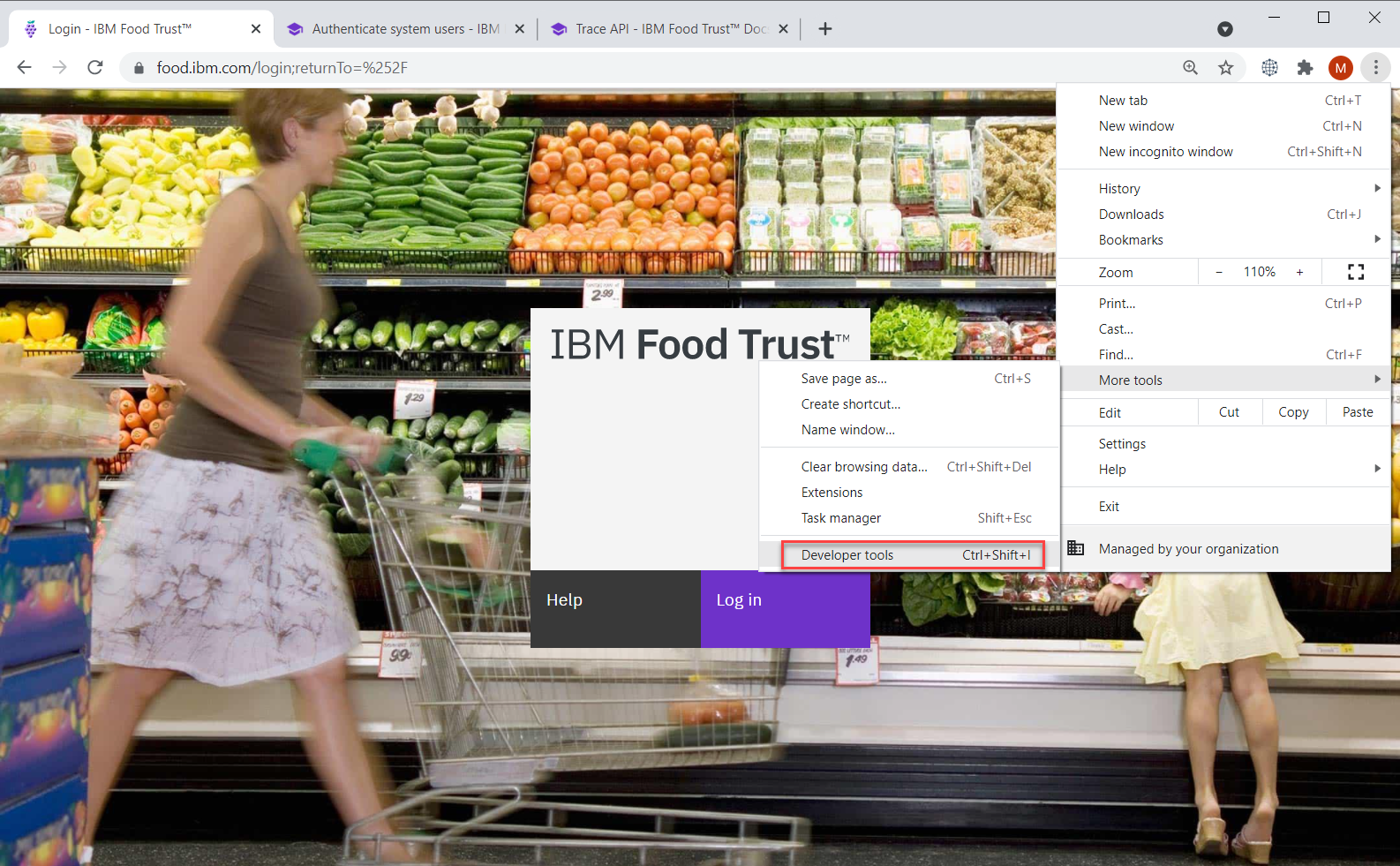Expand the Bookmarks submenu
Image resolution: width=1400 pixels, height=866 pixels.
[x=1223, y=240]
